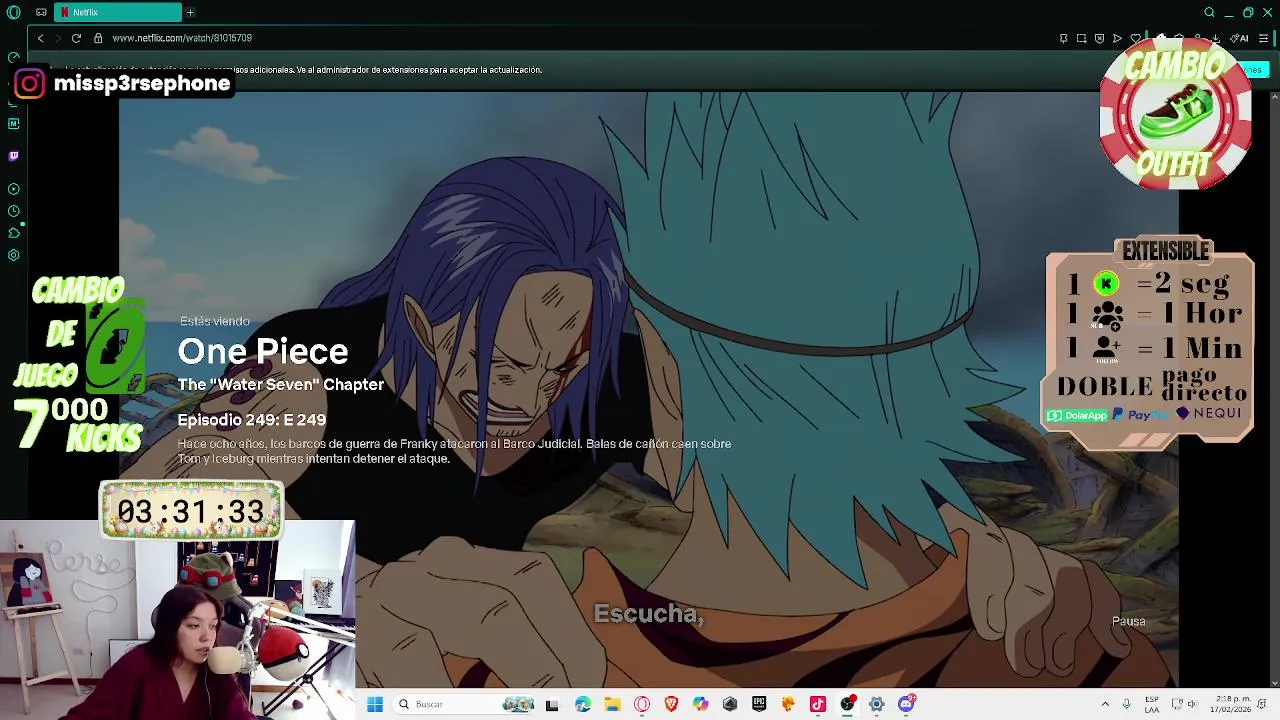The width and height of the screenshot is (1280, 720).
Task: Open File Explorer from taskbar
Action: pyautogui.click(x=612, y=704)
